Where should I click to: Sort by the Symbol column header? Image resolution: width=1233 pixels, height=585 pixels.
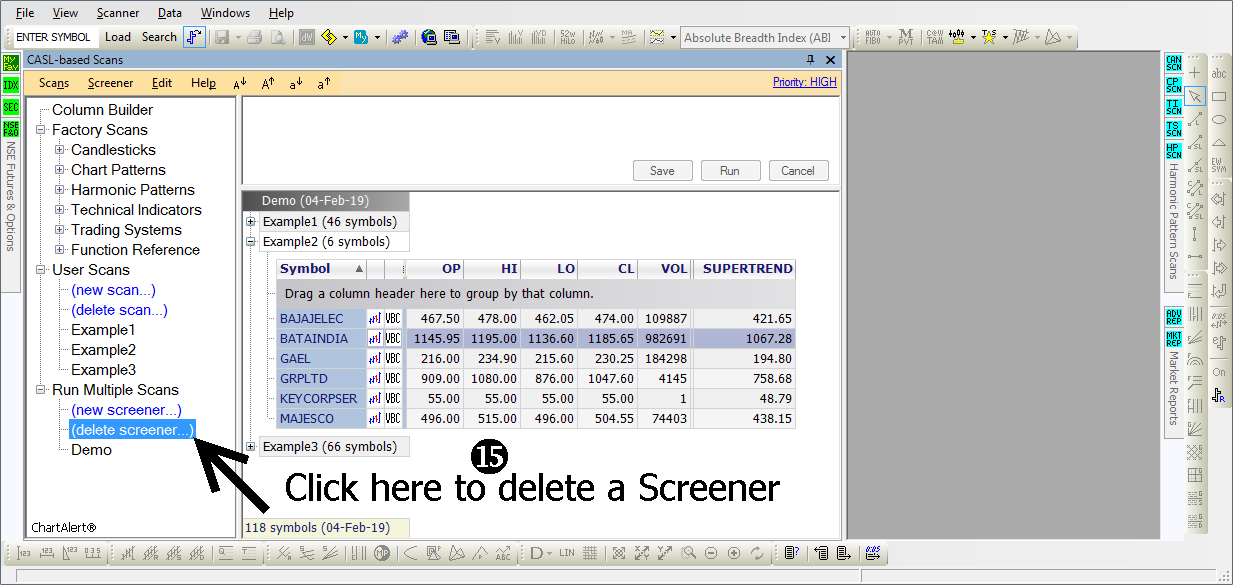(321, 269)
